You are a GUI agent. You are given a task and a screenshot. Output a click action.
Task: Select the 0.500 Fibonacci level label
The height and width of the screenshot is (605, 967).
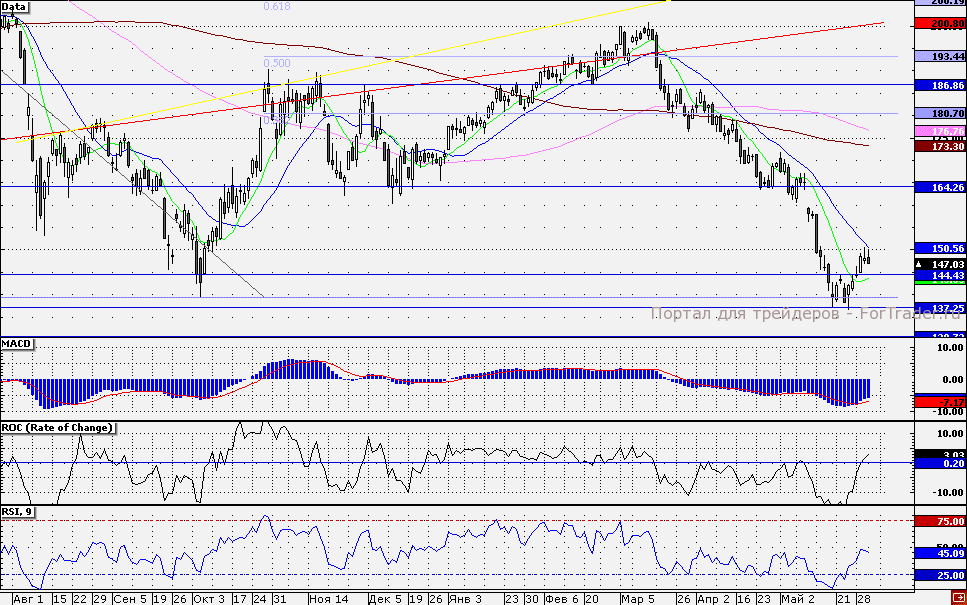click(277, 63)
